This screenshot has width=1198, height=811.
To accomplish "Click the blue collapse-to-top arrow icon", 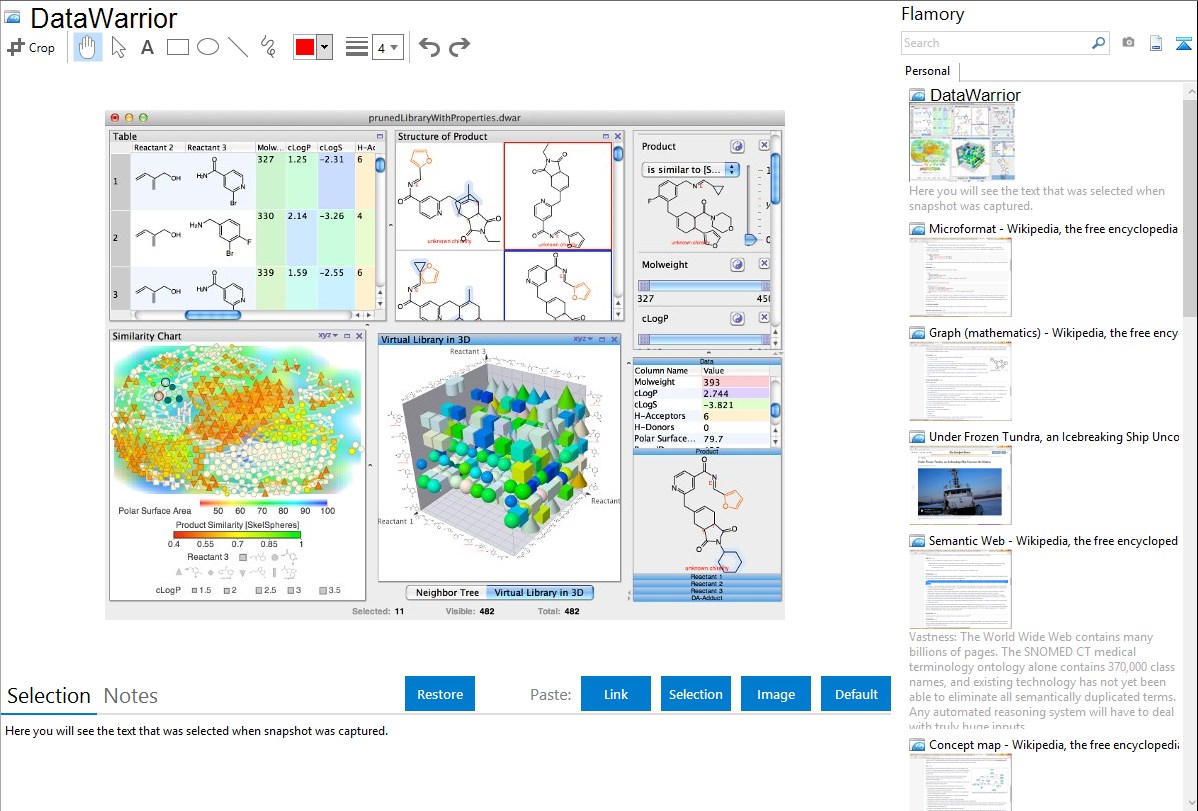I will tap(1183, 43).
